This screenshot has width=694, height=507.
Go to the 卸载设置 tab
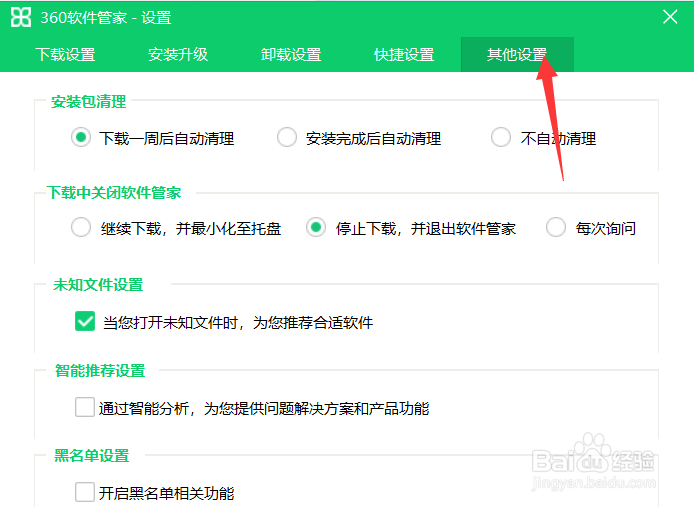pyautogui.click(x=291, y=54)
